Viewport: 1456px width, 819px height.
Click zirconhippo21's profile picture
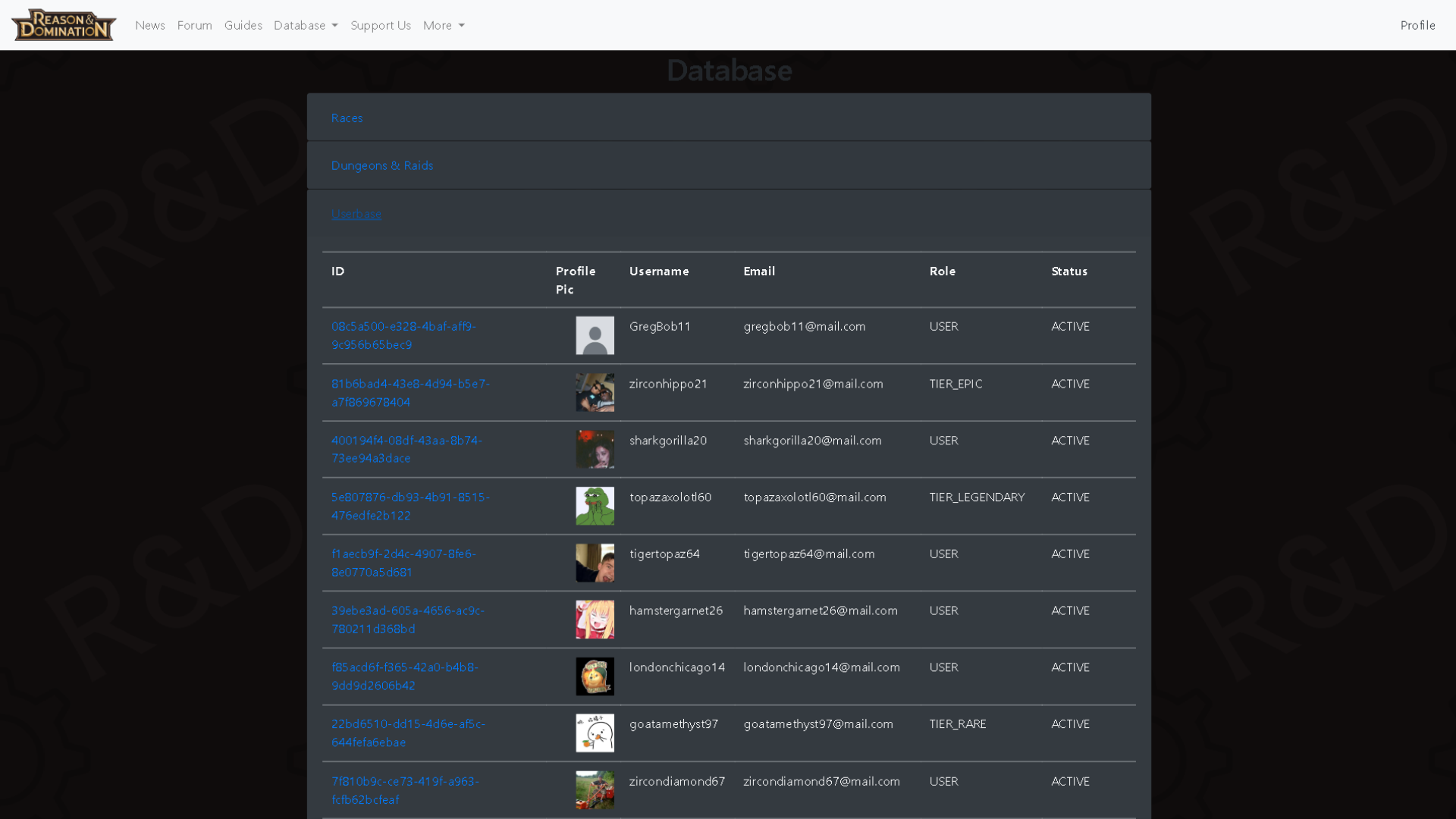pyautogui.click(x=595, y=392)
